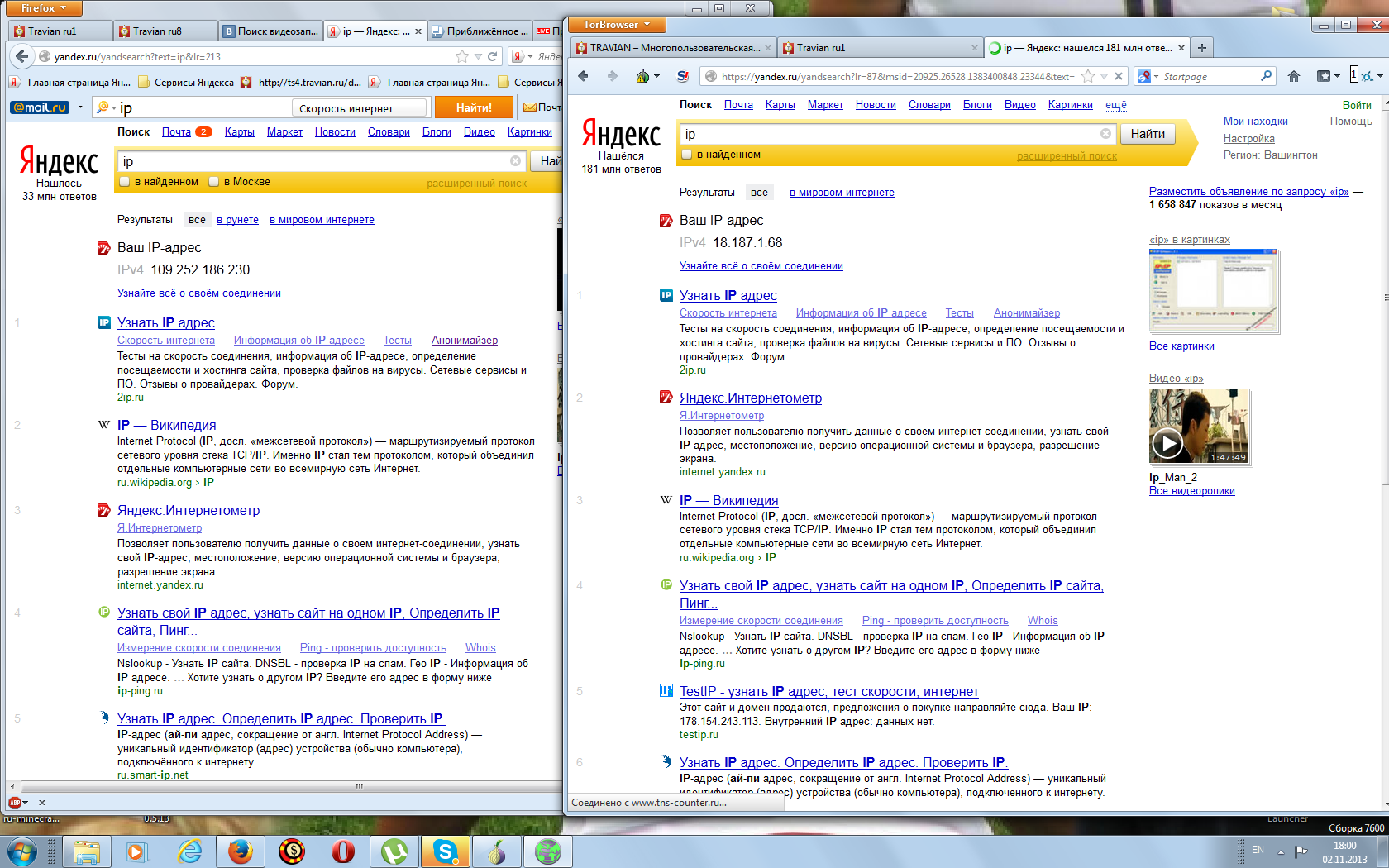Viewport: 1389px width, 868px height.
Task: Open the TorBrowser application menu
Action: coord(616,25)
